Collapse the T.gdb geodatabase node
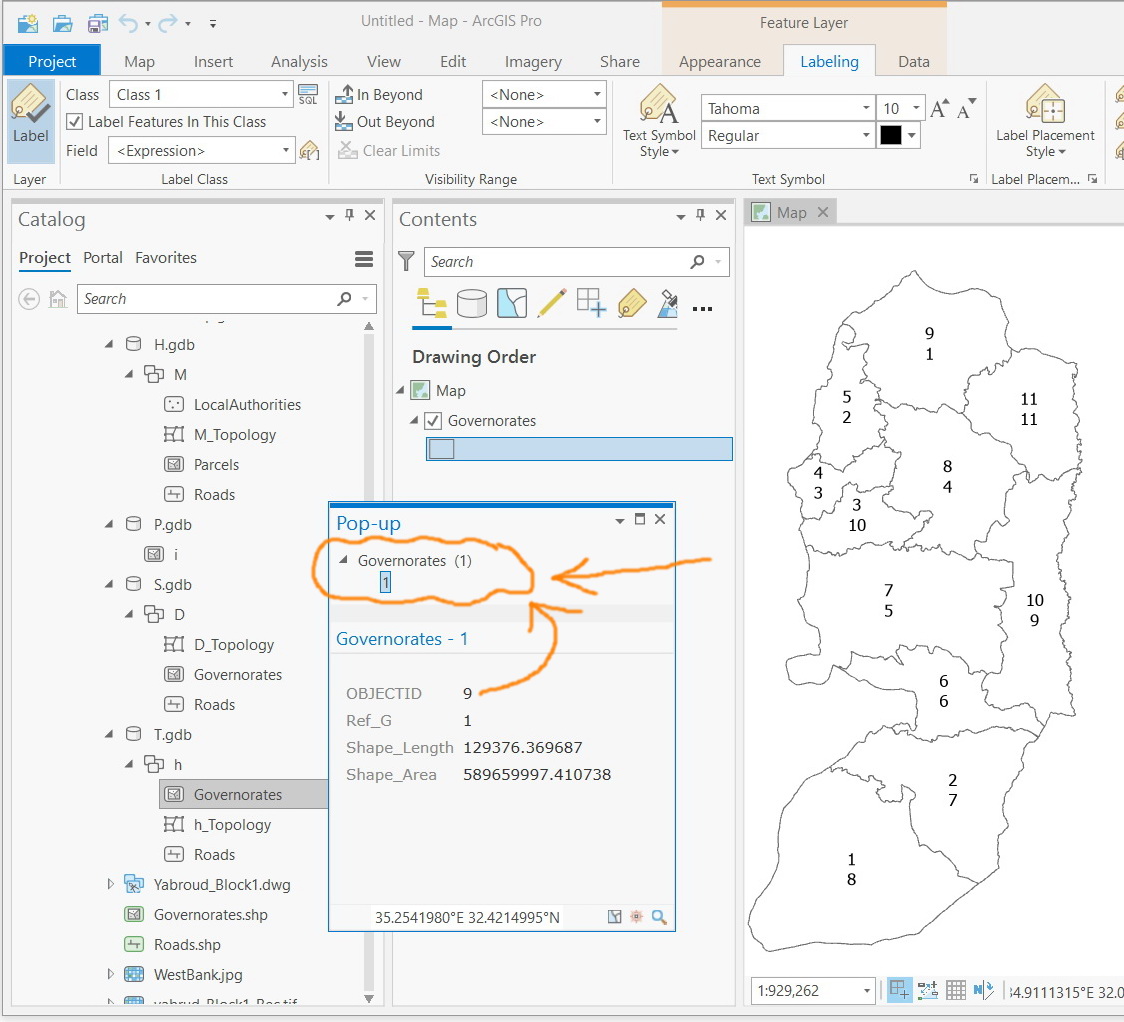The height and width of the screenshot is (1022, 1124). coord(109,735)
